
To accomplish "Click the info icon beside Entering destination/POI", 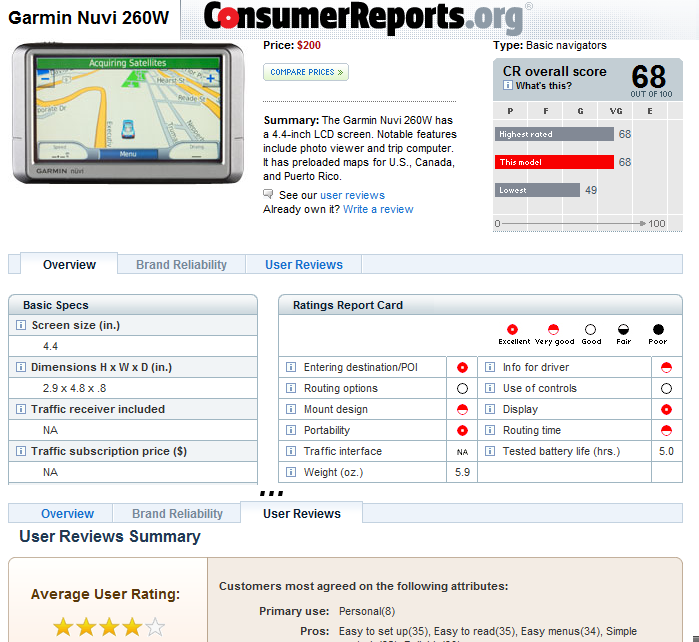I will pyautogui.click(x=291, y=367).
